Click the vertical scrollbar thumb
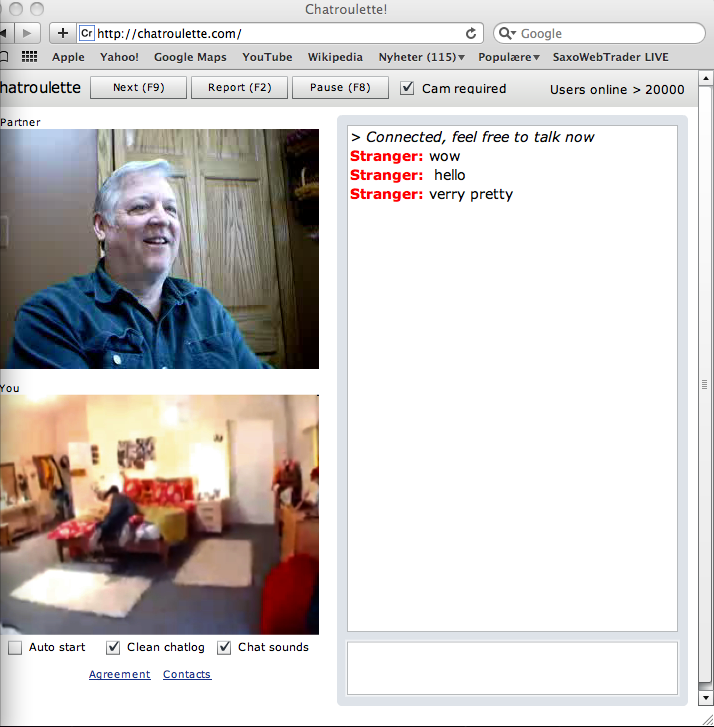714x727 pixels. (706, 384)
